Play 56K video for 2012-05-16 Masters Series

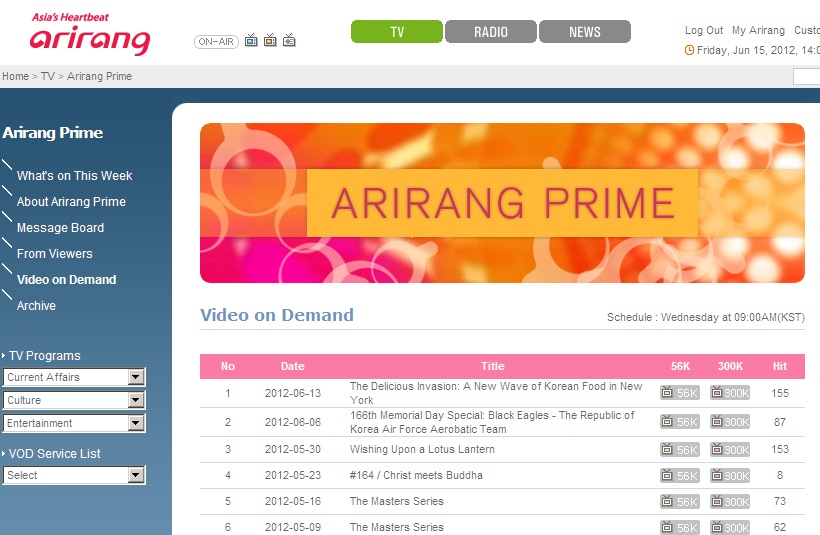click(679, 501)
